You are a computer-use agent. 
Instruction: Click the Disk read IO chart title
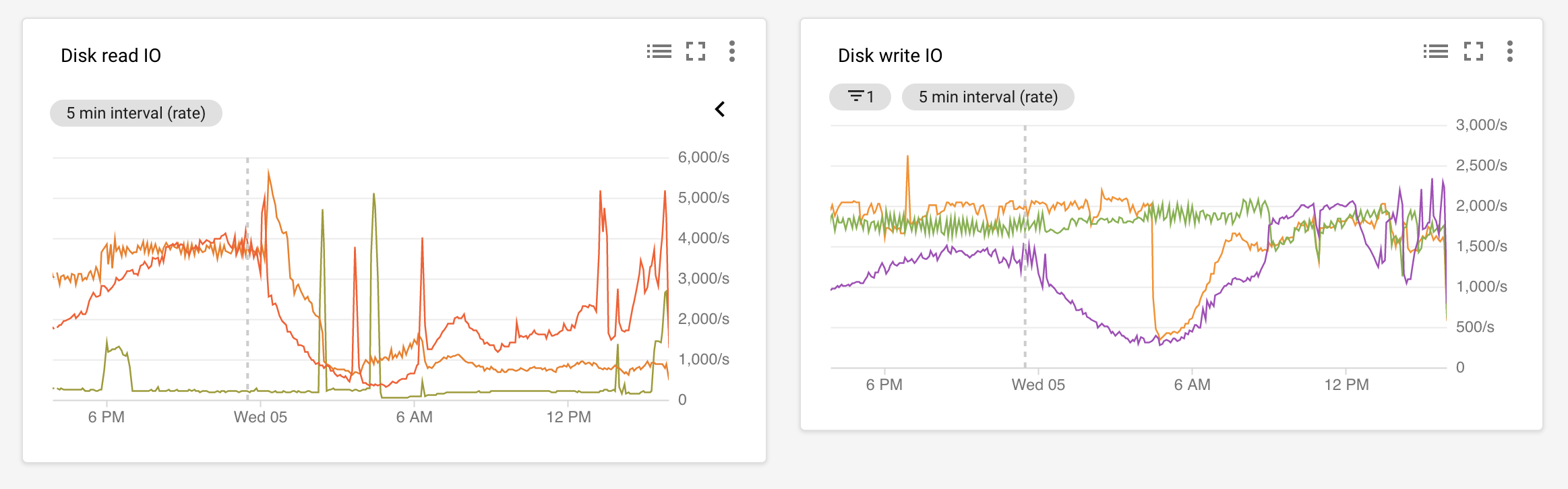[111, 55]
